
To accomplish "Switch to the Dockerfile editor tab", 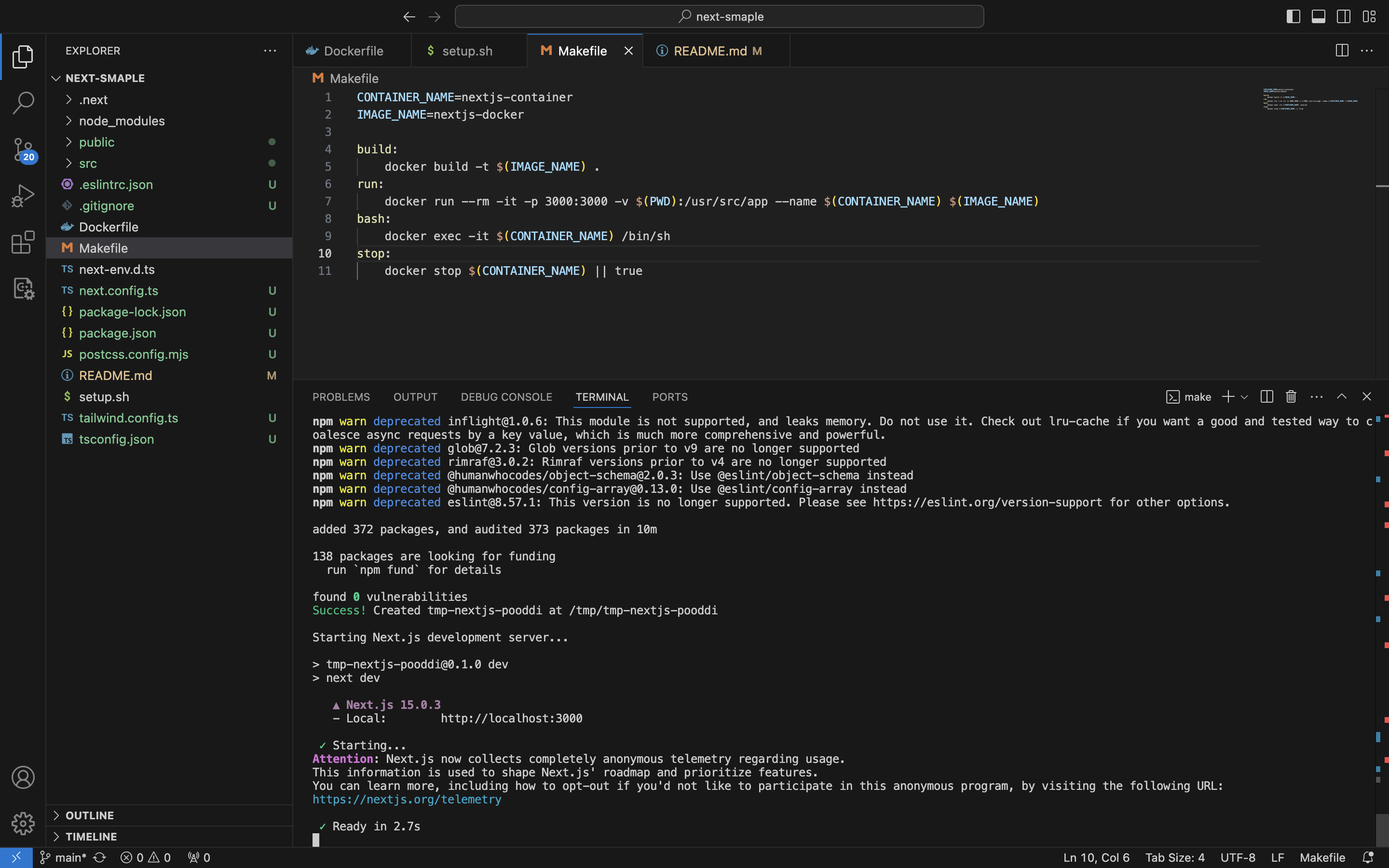I will (353, 51).
